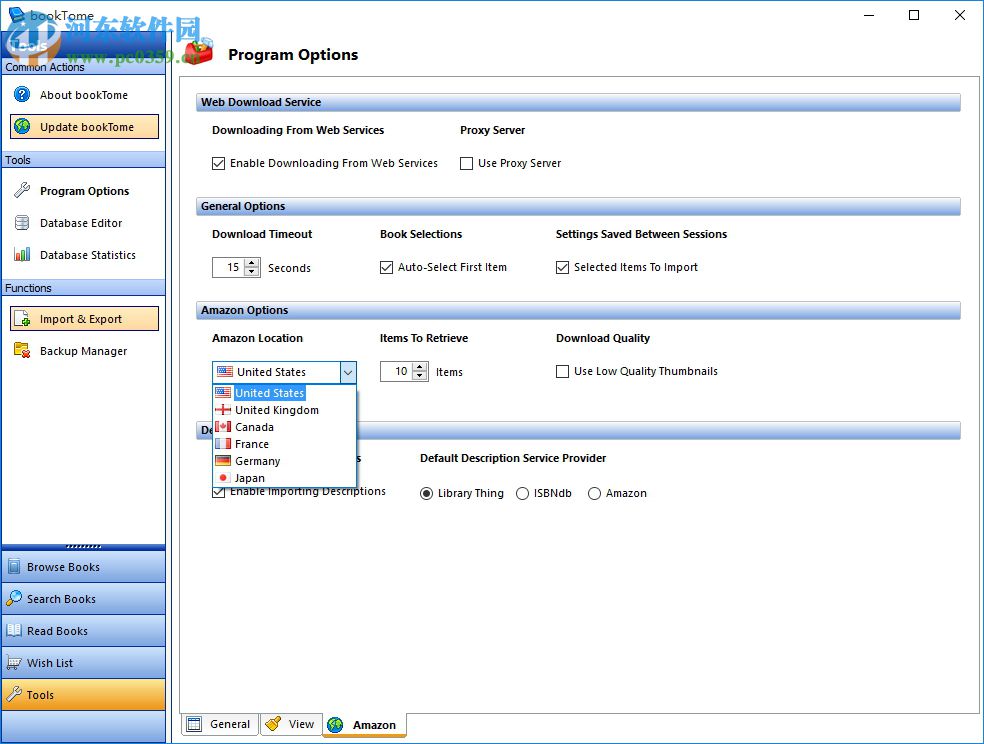Open the Tools navigation section
The image size is (984, 744).
coord(83,694)
